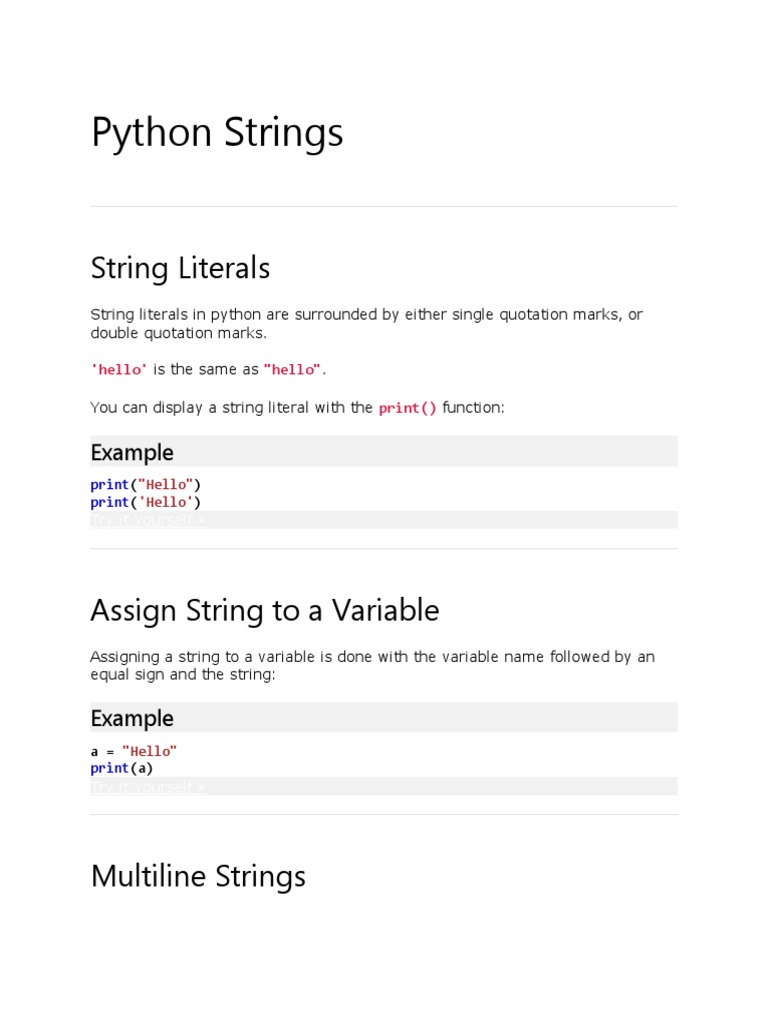768x1024 pixels.
Task: Click the horizontal divider below Python Strings title
Action: [x=384, y=206]
